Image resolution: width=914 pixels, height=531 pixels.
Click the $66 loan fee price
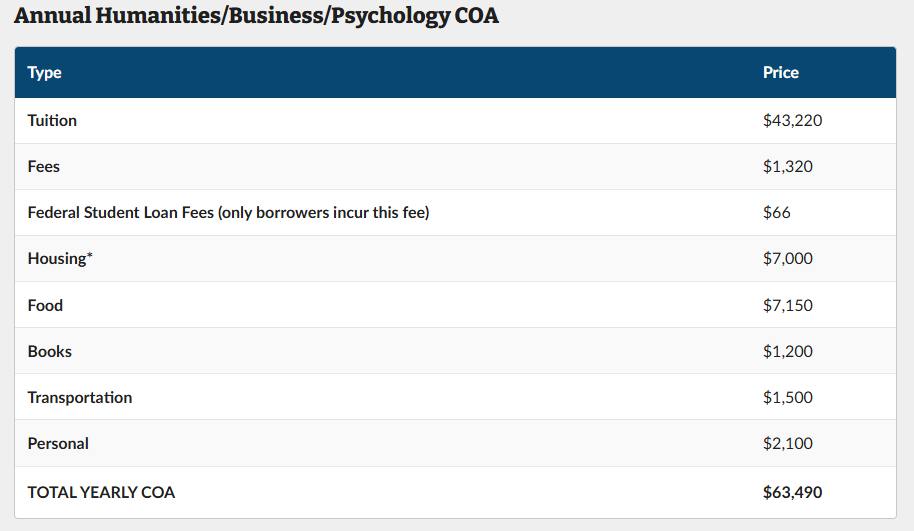coord(777,212)
